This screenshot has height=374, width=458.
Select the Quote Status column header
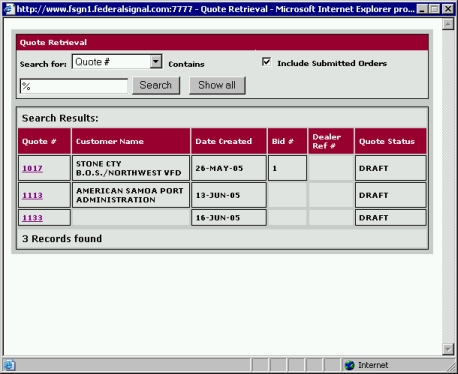[x=391, y=141]
